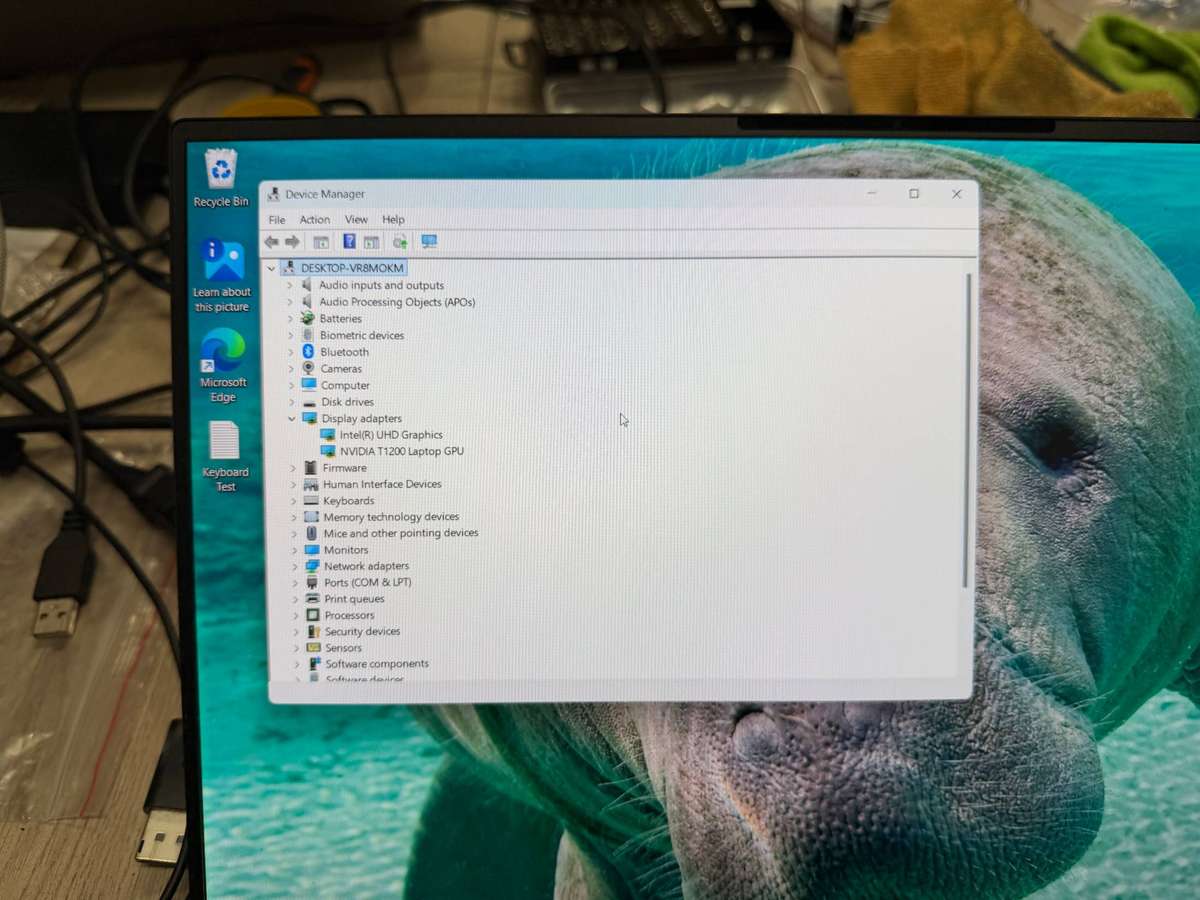Screen dimensions: 1200x900
Task: Expand Ports (COM & LPT)
Action: tap(295, 583)
